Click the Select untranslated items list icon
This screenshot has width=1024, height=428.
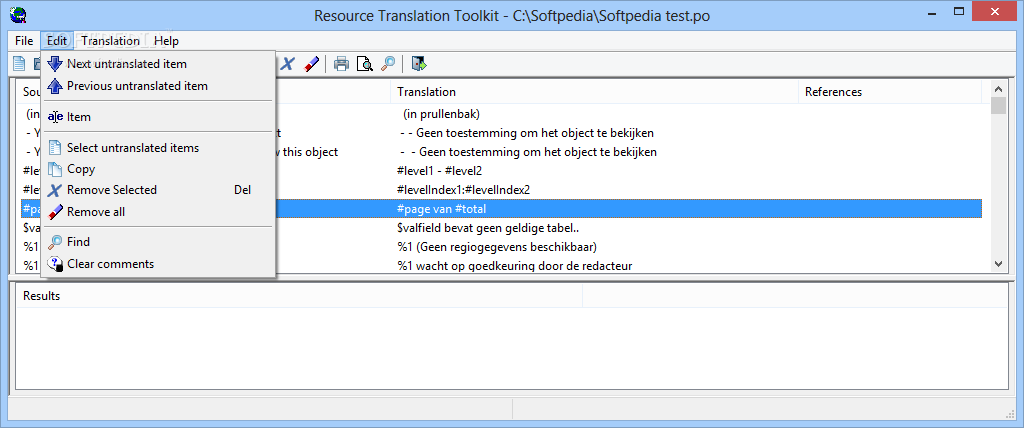point(56,148)
